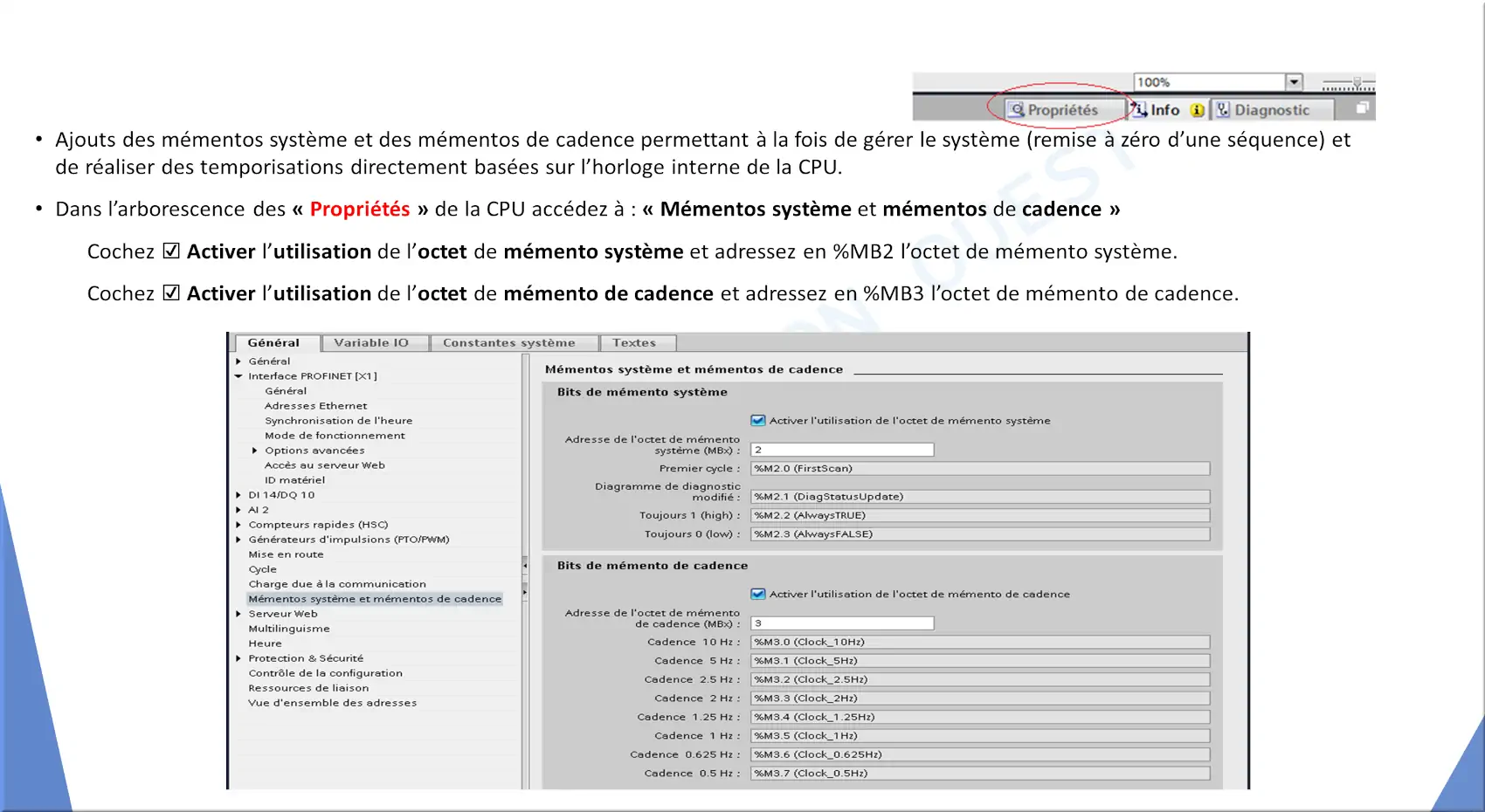Click the window float icon beside Diagnostic

click(1362, 108)
